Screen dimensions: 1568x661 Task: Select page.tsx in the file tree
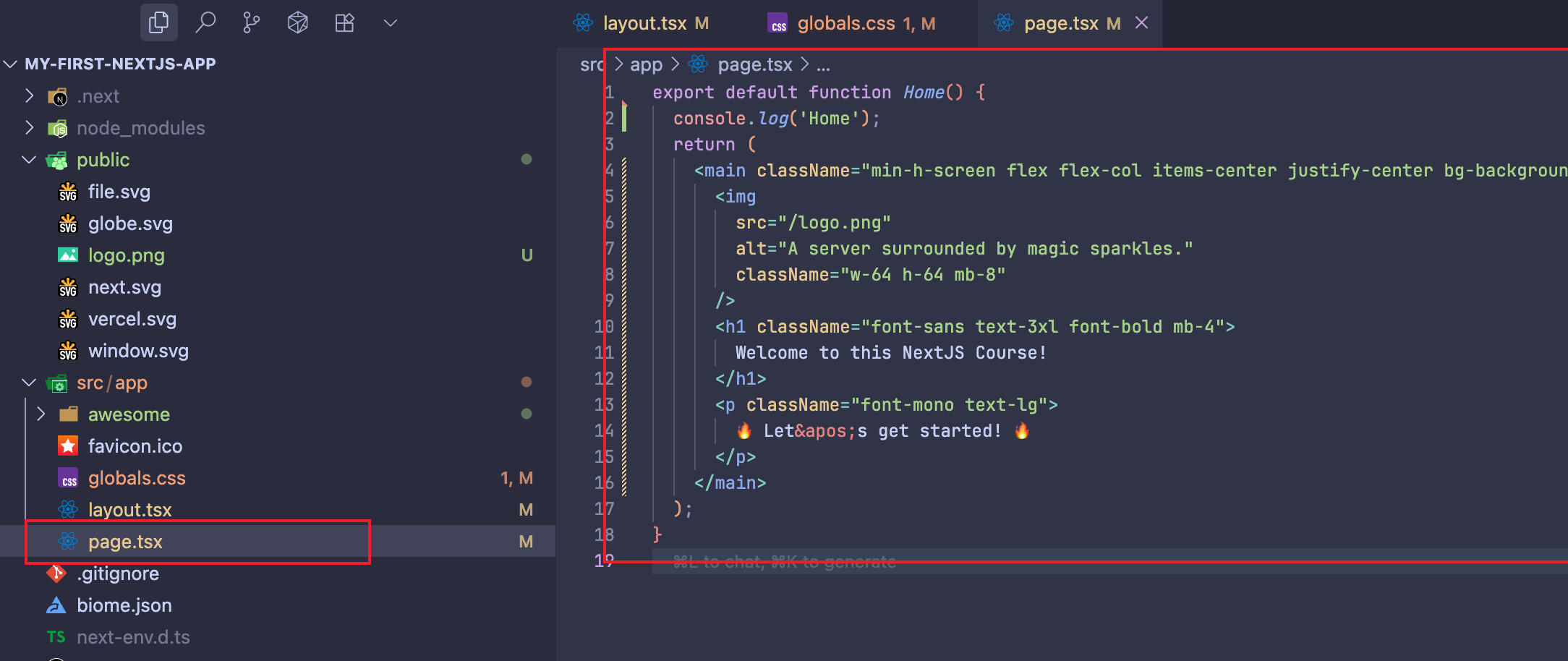click(125, 542)
